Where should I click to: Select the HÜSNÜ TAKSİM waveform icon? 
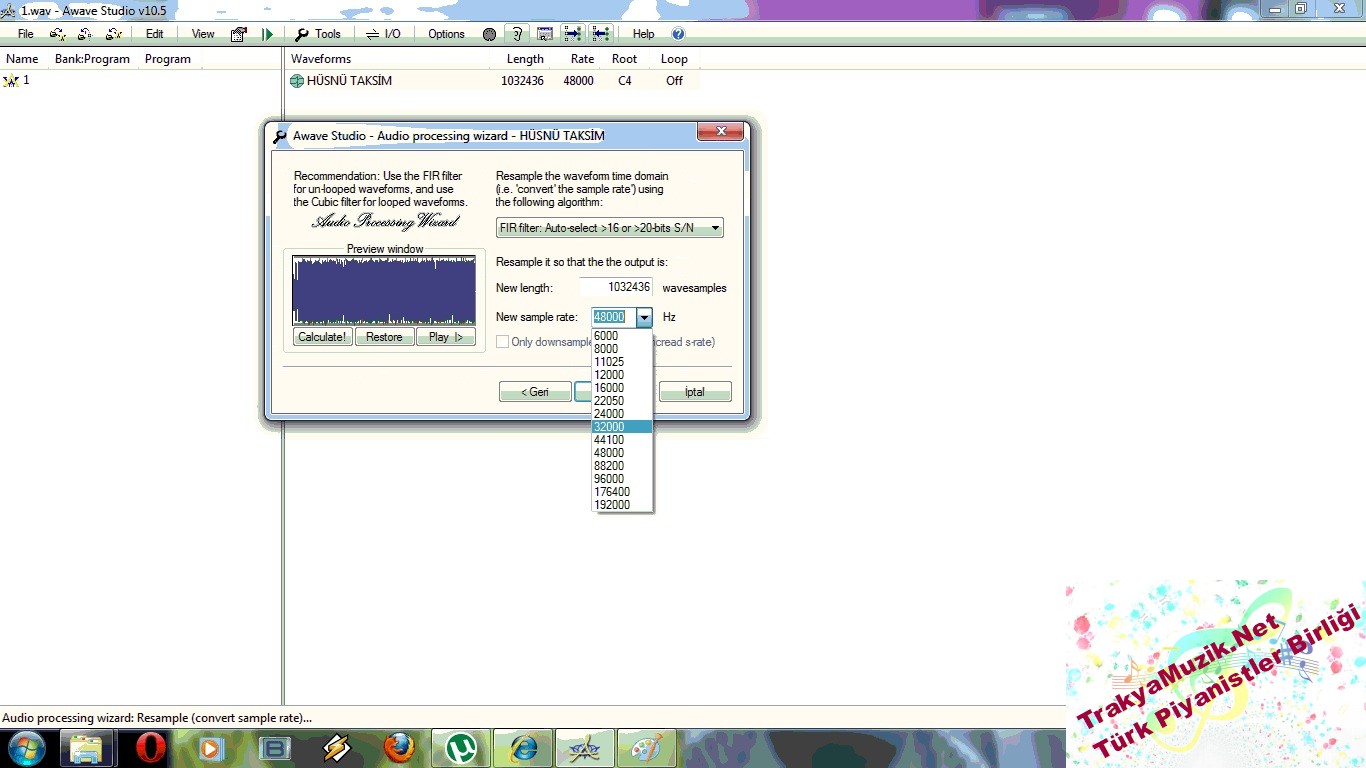[x=297, y=81]
